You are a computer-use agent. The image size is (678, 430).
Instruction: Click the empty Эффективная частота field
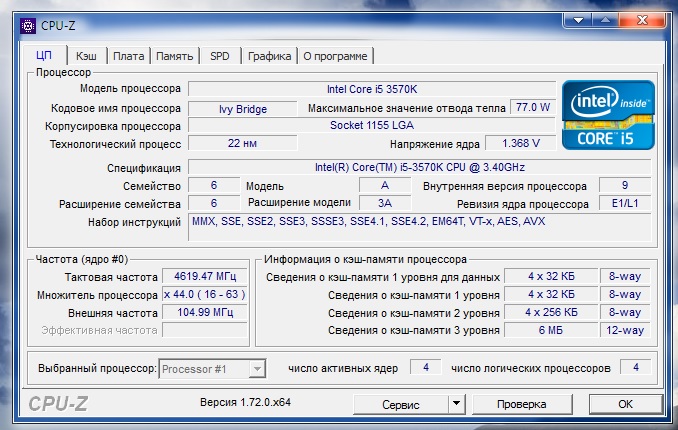pos(205,330)
